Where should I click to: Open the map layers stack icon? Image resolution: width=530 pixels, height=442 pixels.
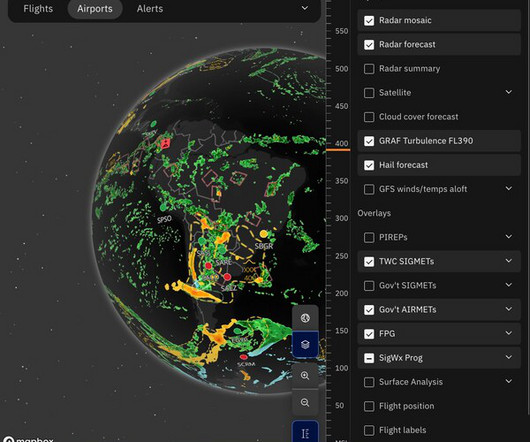pos(305,344)
